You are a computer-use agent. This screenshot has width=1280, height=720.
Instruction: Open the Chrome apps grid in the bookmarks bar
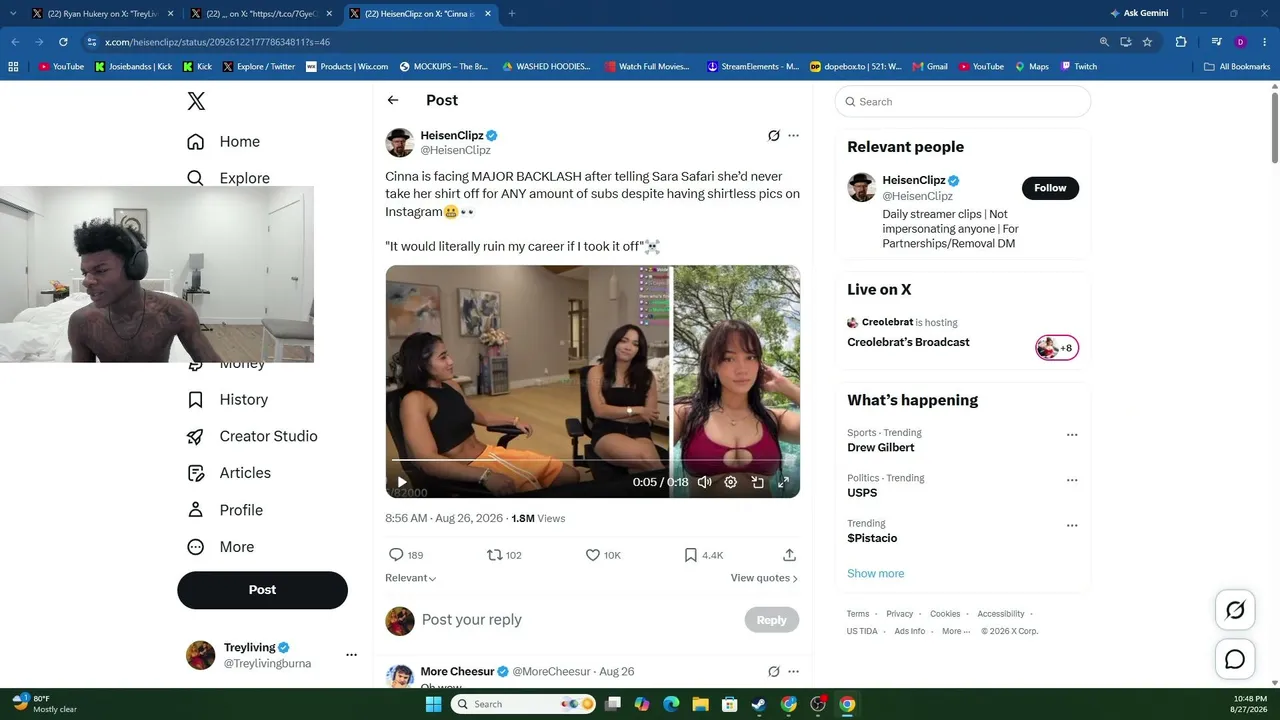13,67
